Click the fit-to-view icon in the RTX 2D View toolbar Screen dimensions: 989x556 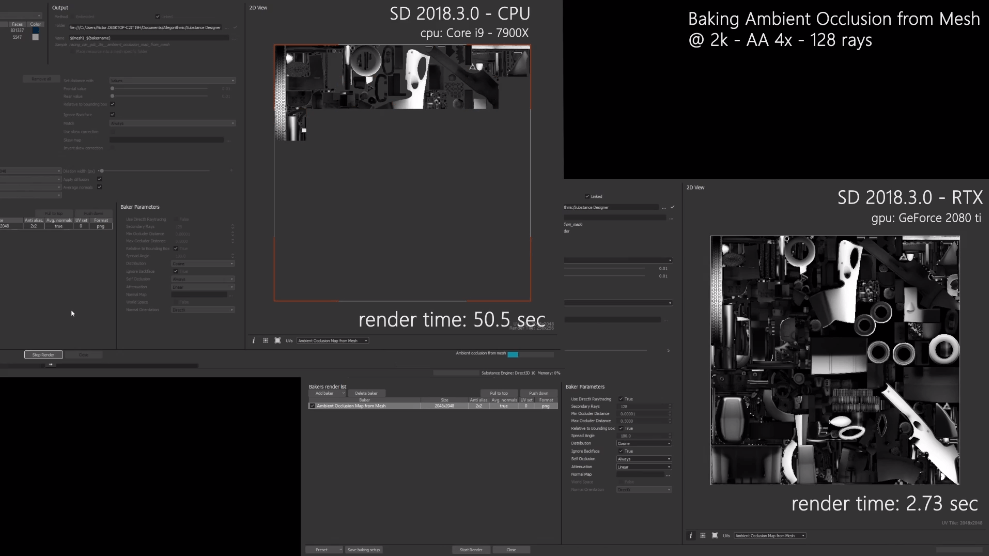pos(715,535)
